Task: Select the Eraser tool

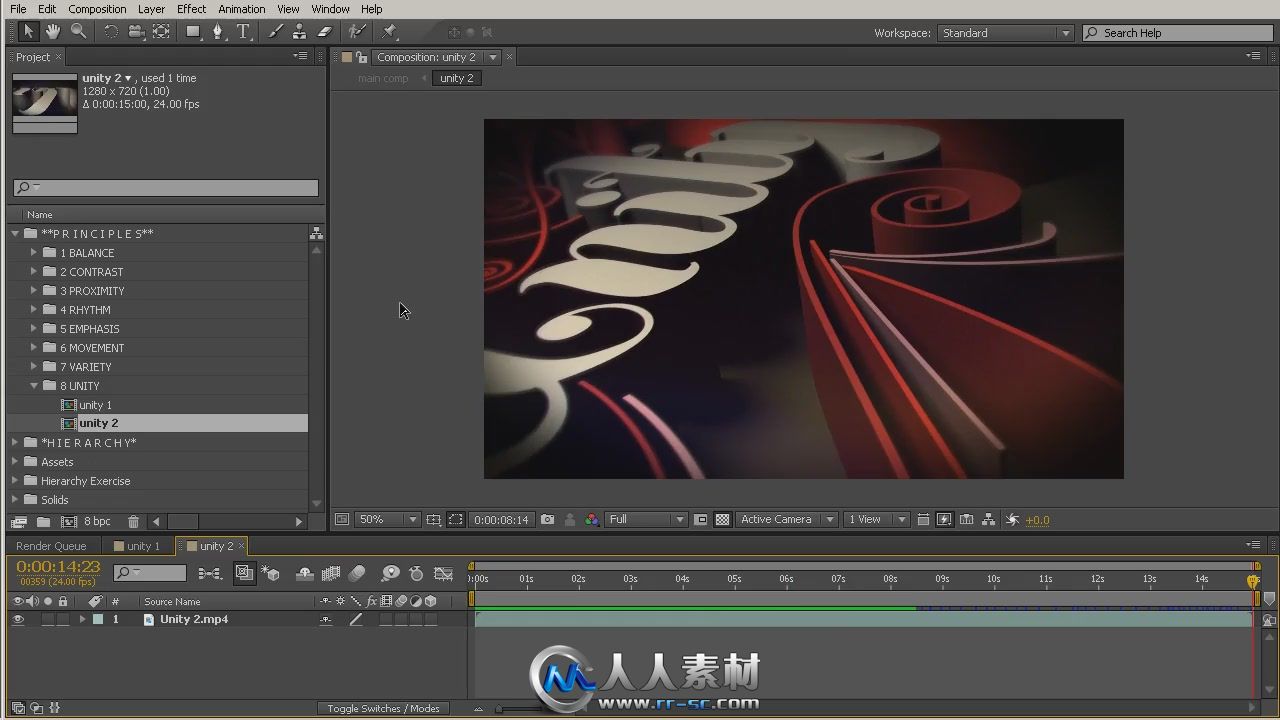Action: (x=324, y=32)
